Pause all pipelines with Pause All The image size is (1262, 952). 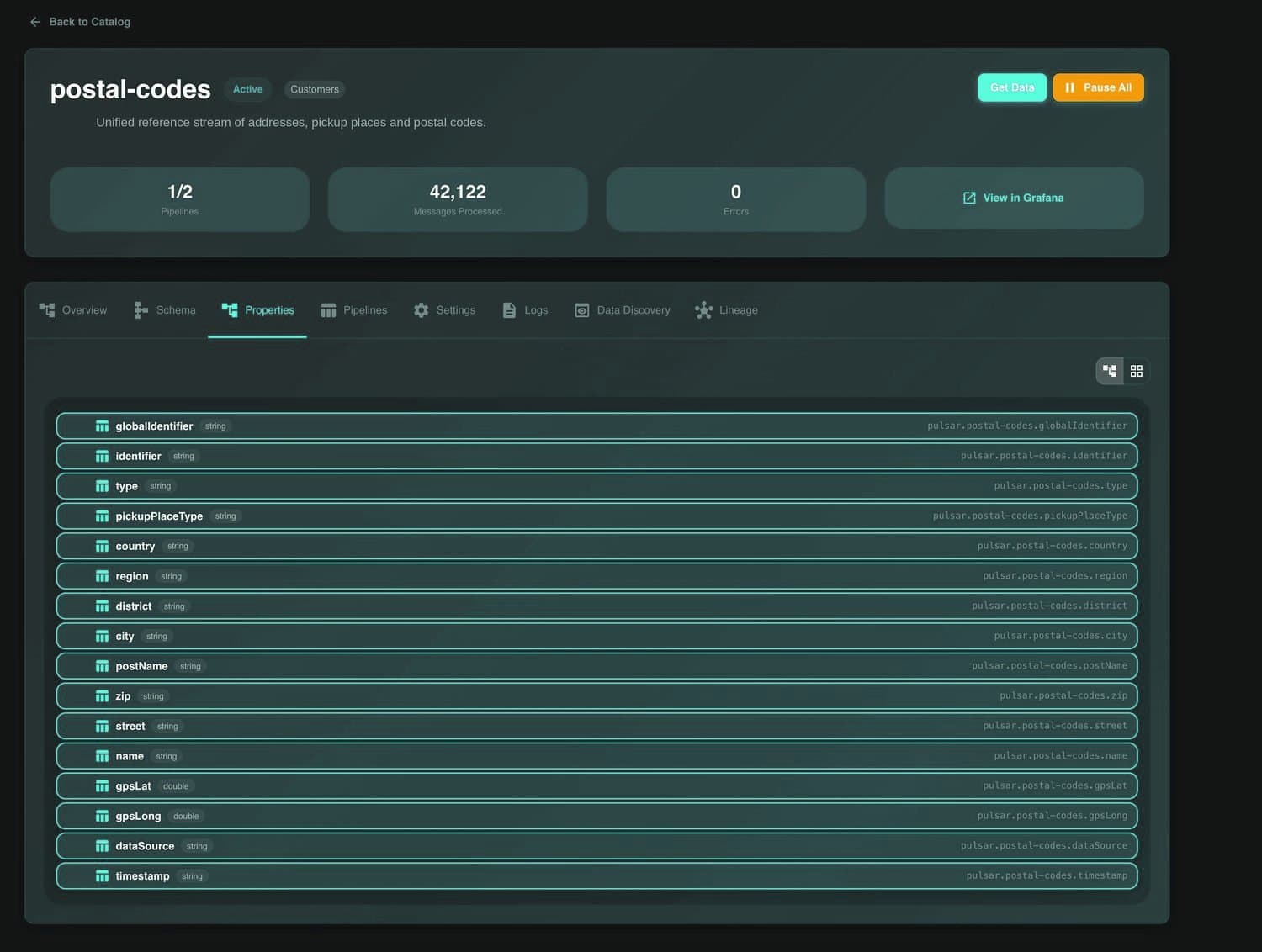click(x=1098, y=87)
